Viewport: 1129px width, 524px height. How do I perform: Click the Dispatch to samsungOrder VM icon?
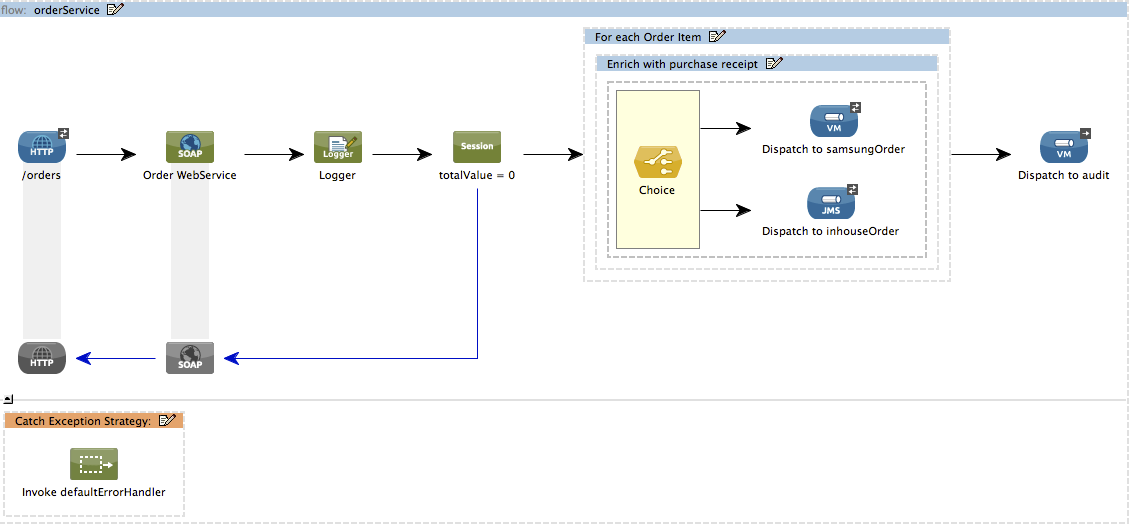pos(833,122)
